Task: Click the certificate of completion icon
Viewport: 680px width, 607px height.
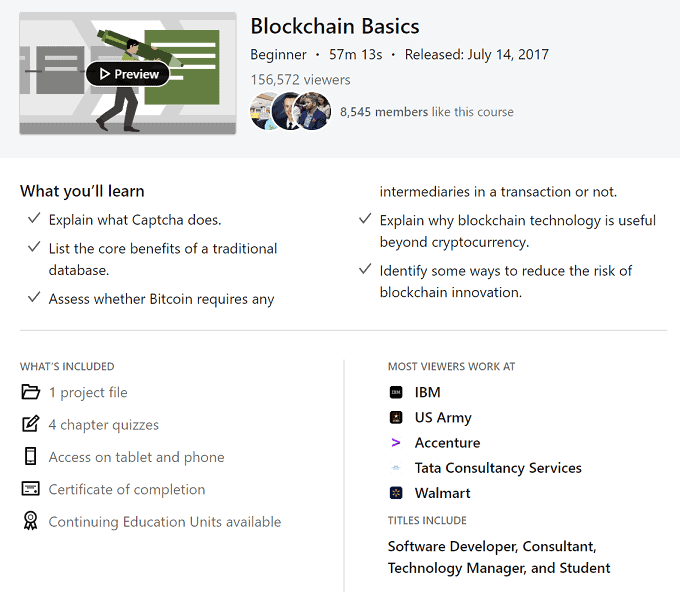Action: click(x=31, y=489)
